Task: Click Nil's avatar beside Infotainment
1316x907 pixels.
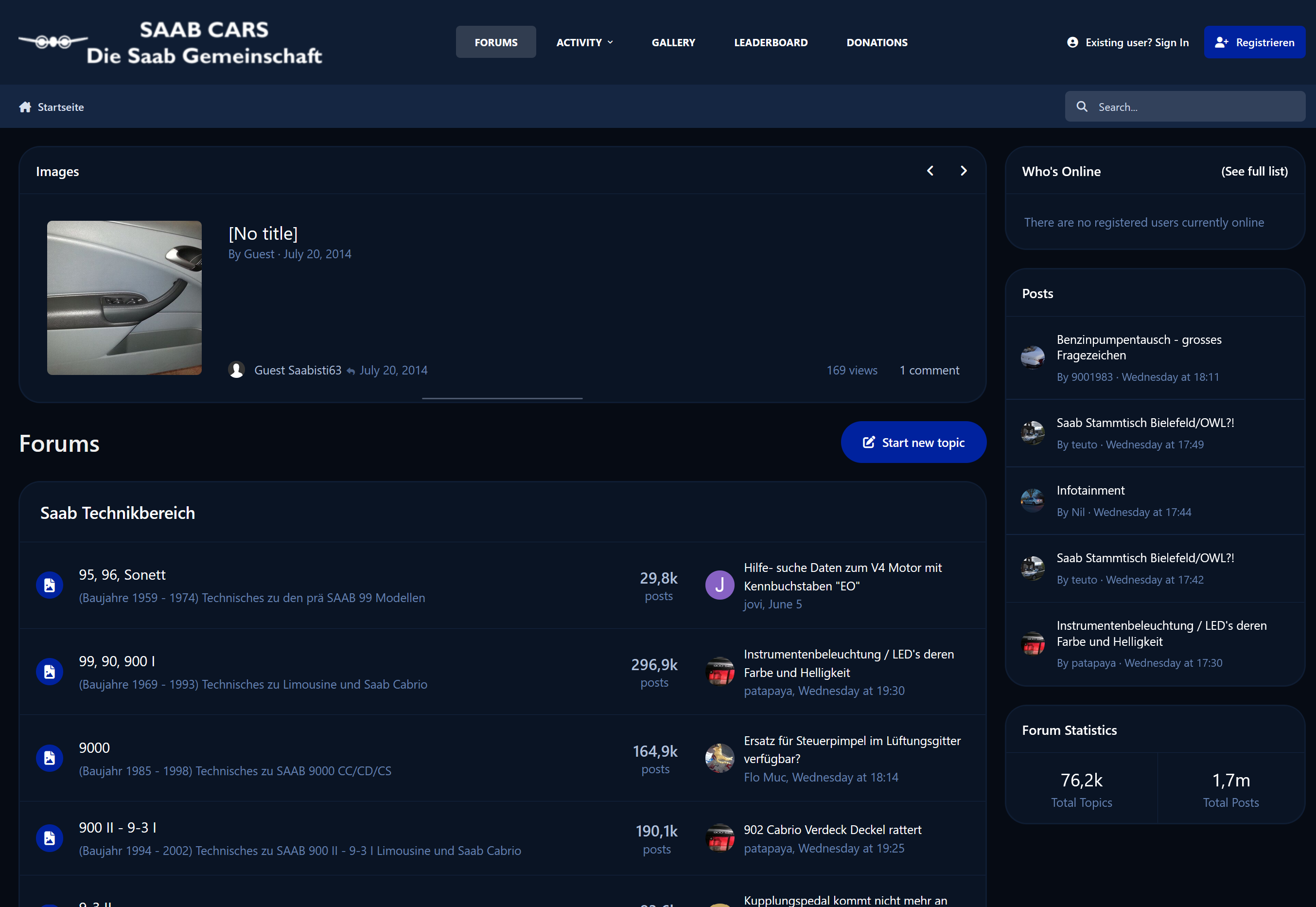Action: coord(1033,500)
